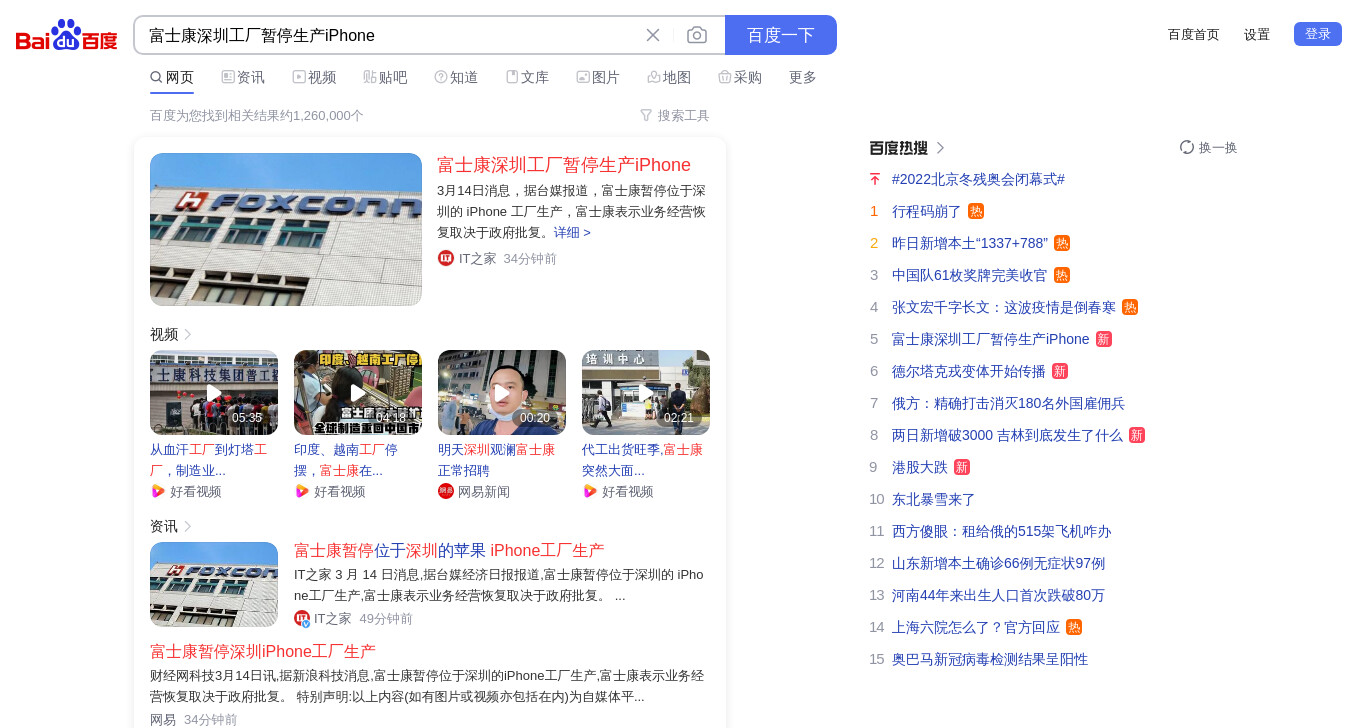
Task: Open the 地图 tab
Action: point(669,77)
